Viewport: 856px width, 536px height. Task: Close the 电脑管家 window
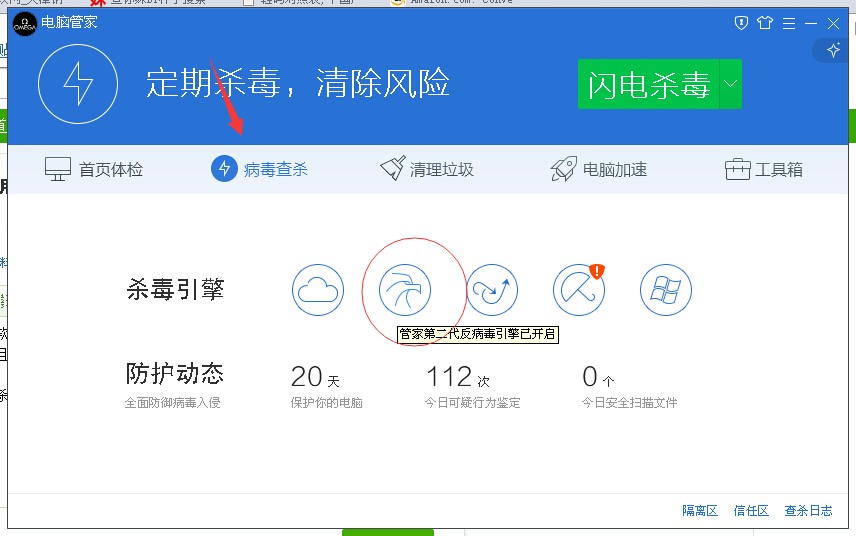tap(833, 23)
